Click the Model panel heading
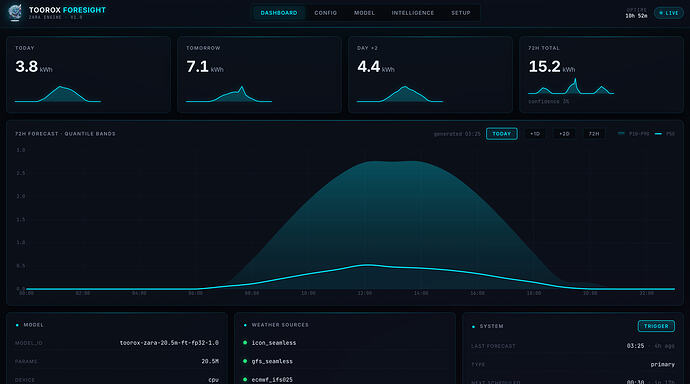 tap(33, 325)
